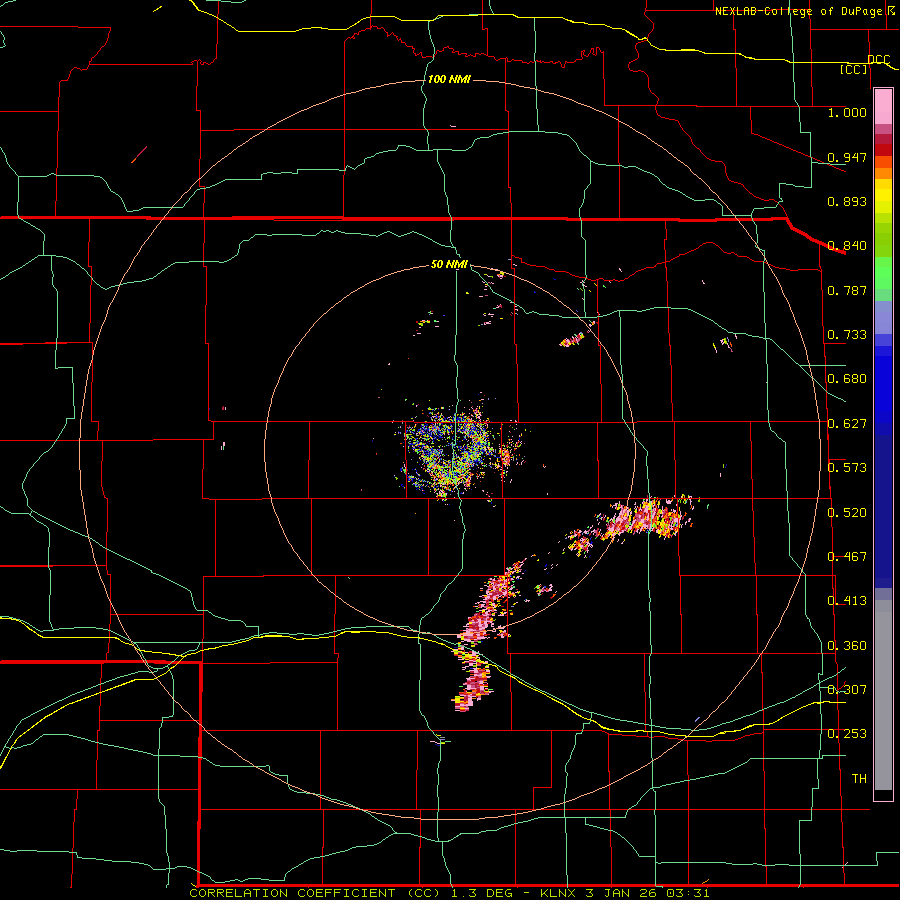Pick the pink segment of the color bar

point(883,107)
